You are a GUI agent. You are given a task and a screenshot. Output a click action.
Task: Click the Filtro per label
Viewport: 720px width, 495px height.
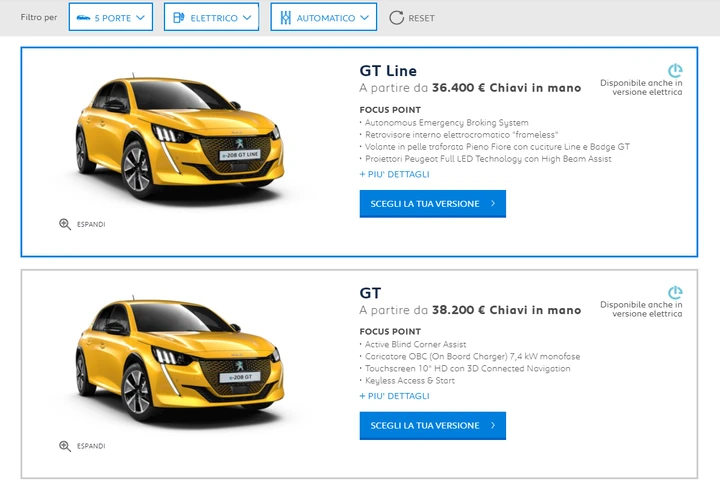[x=39, y=17]
